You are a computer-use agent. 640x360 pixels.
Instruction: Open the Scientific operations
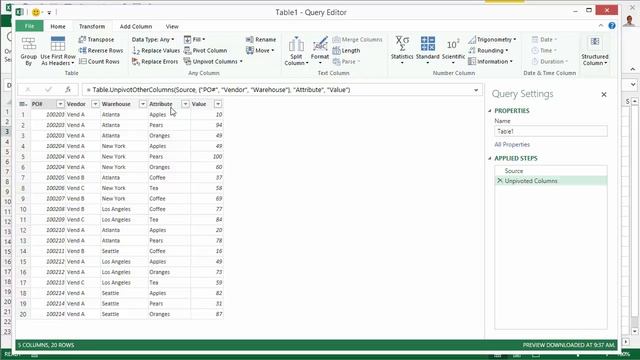coord(453,50)
